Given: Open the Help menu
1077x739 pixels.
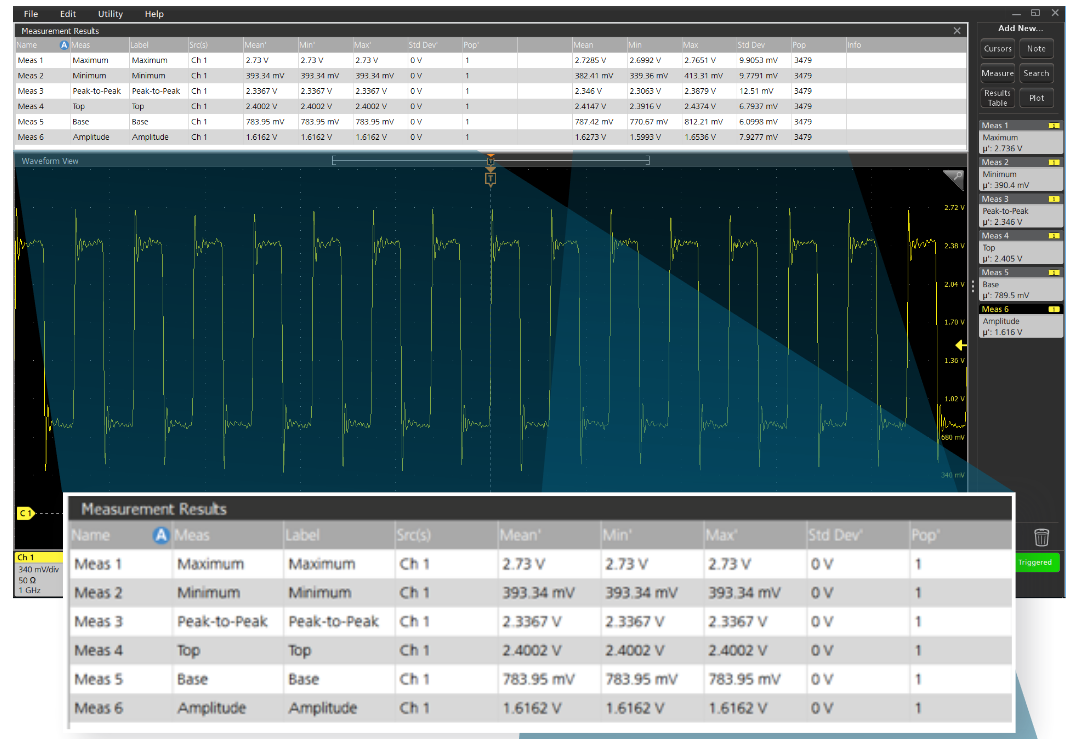Looking at the screenshot, I should click(154, 14).
